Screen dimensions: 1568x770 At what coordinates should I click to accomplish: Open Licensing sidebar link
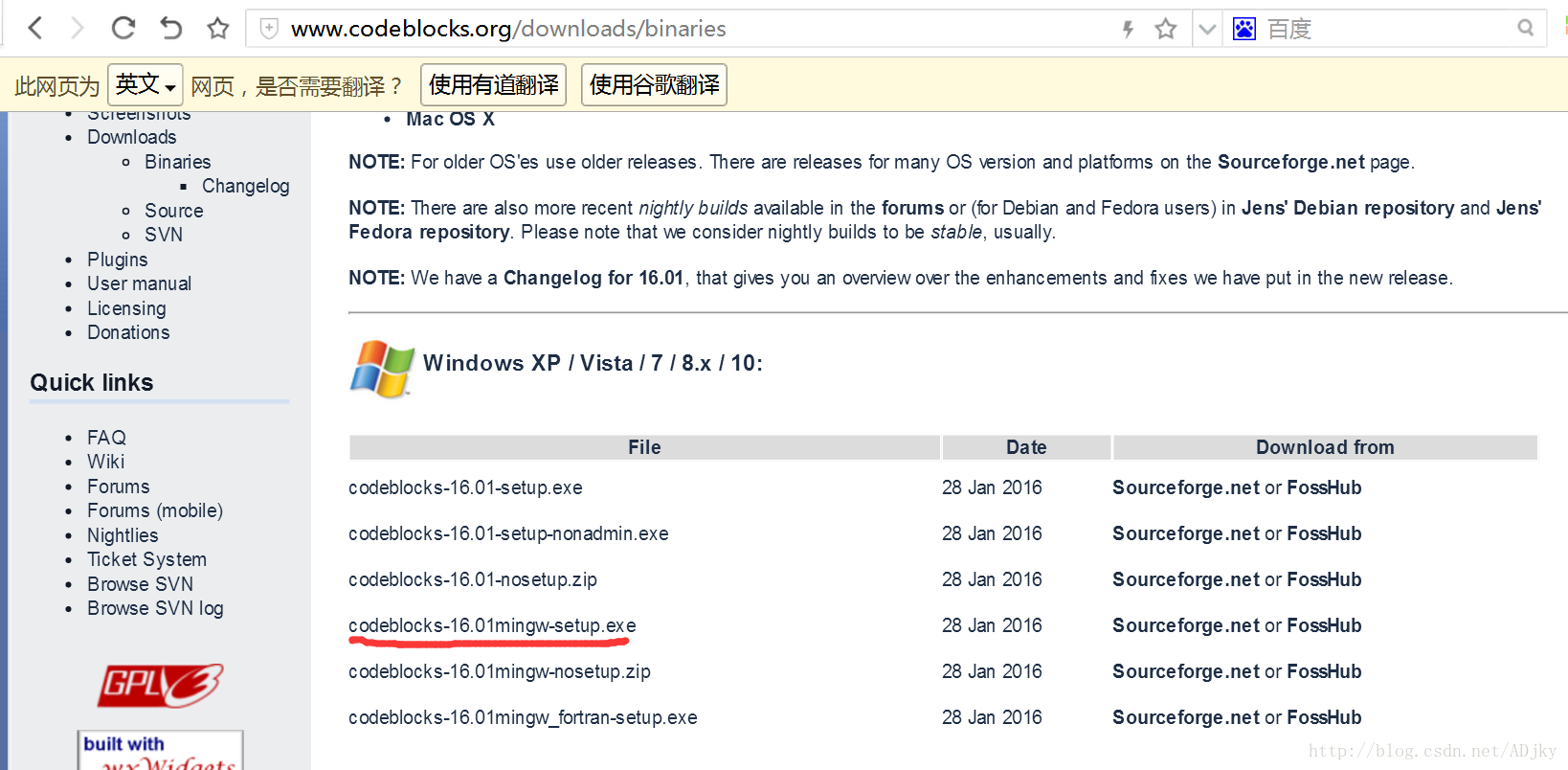(126, 308)
